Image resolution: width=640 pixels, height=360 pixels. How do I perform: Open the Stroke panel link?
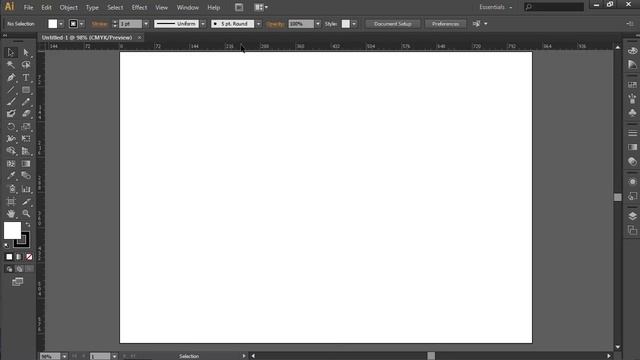point(100,24)
